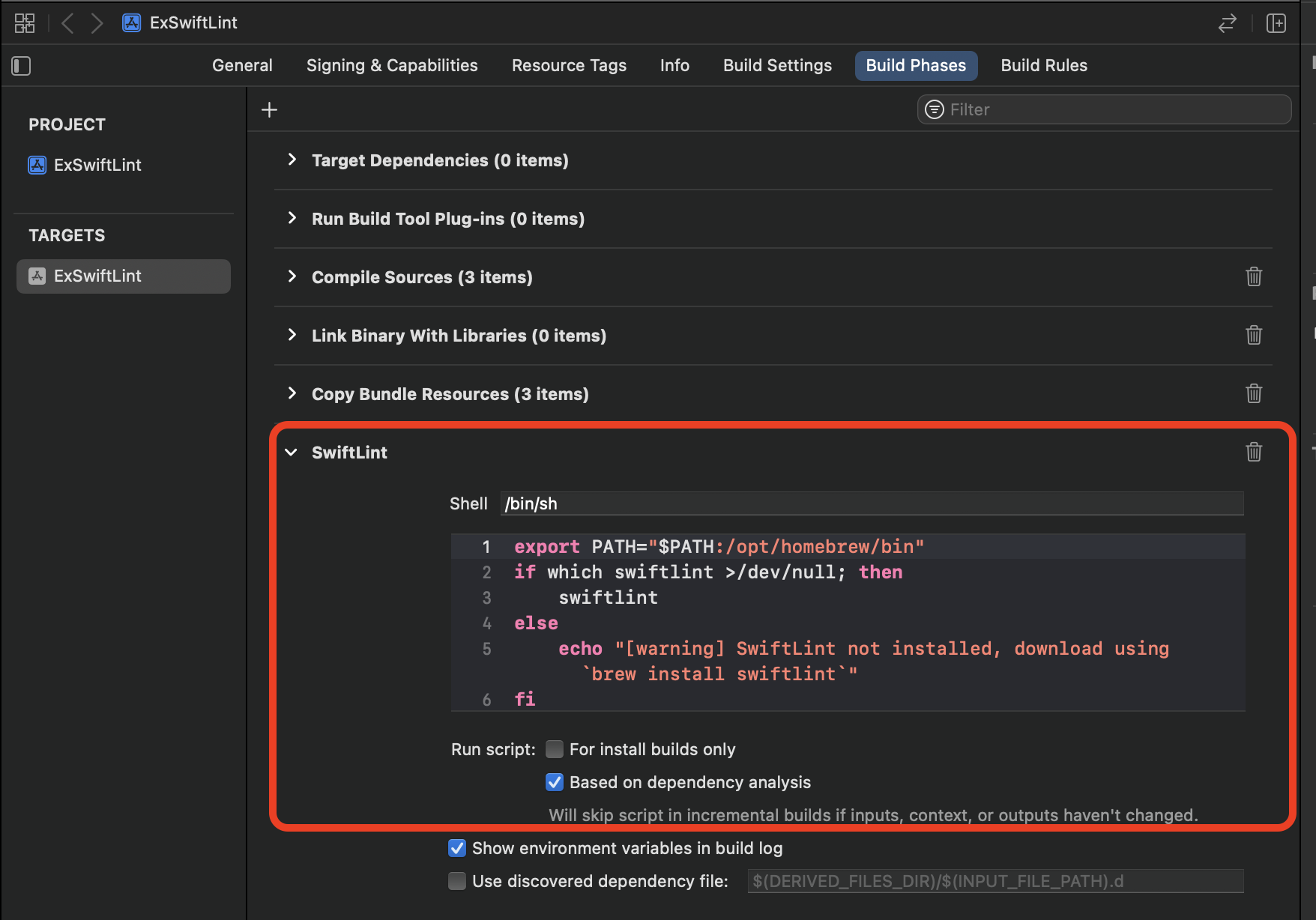Click script line 3 swiftlint command
This screenshot has height=920, width=1316.
click(608, 598)
